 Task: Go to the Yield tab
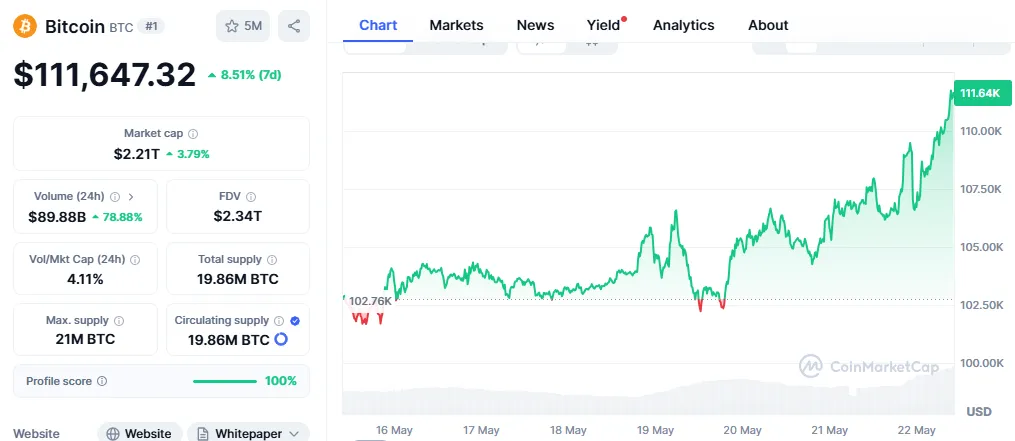coord(603,25)
